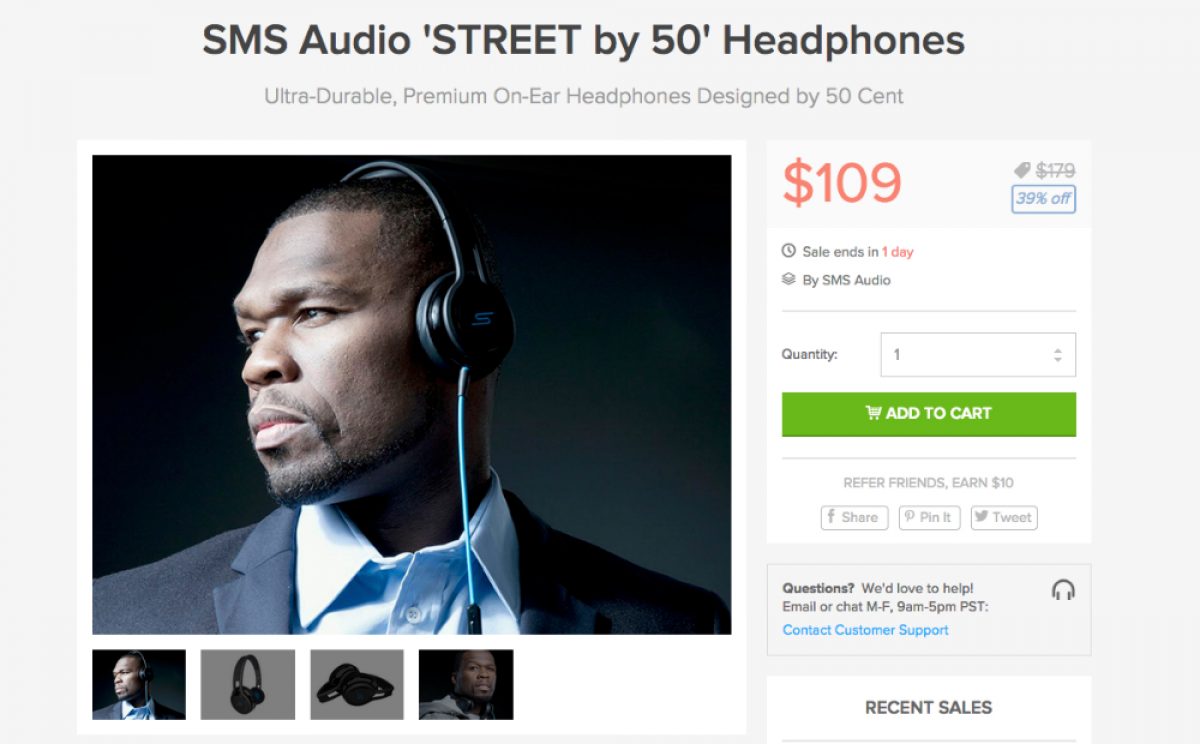
Task: Select the folded headphones thumbnail
Action: pos(357,685)
